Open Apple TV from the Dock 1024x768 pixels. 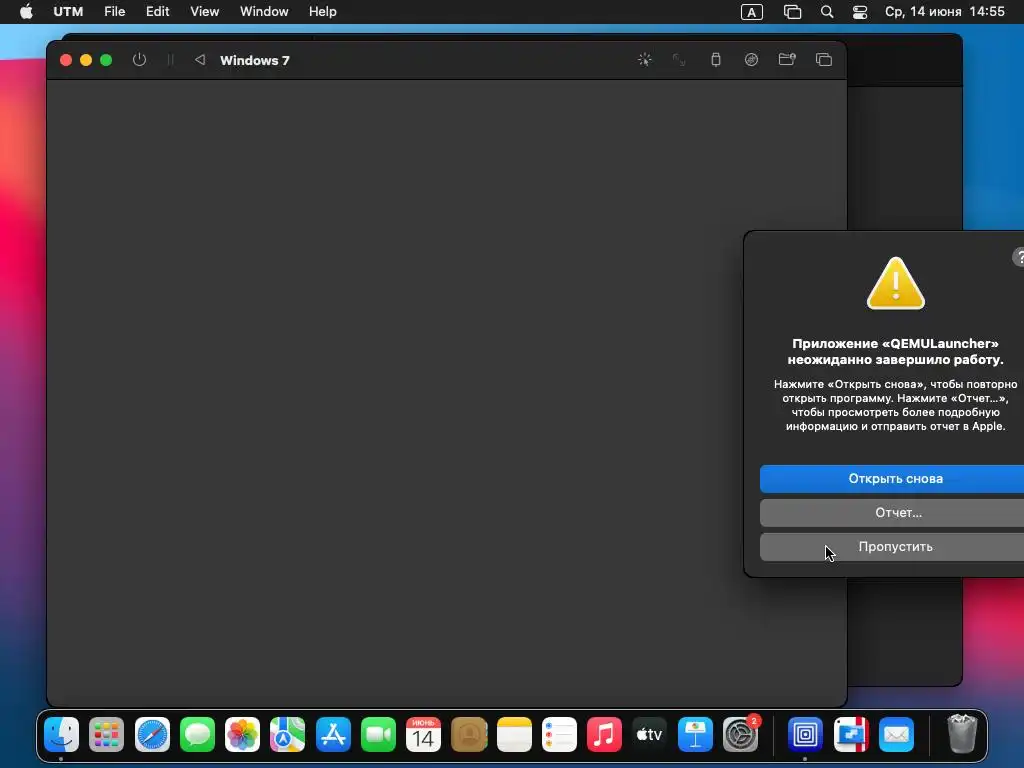point(650,735)
